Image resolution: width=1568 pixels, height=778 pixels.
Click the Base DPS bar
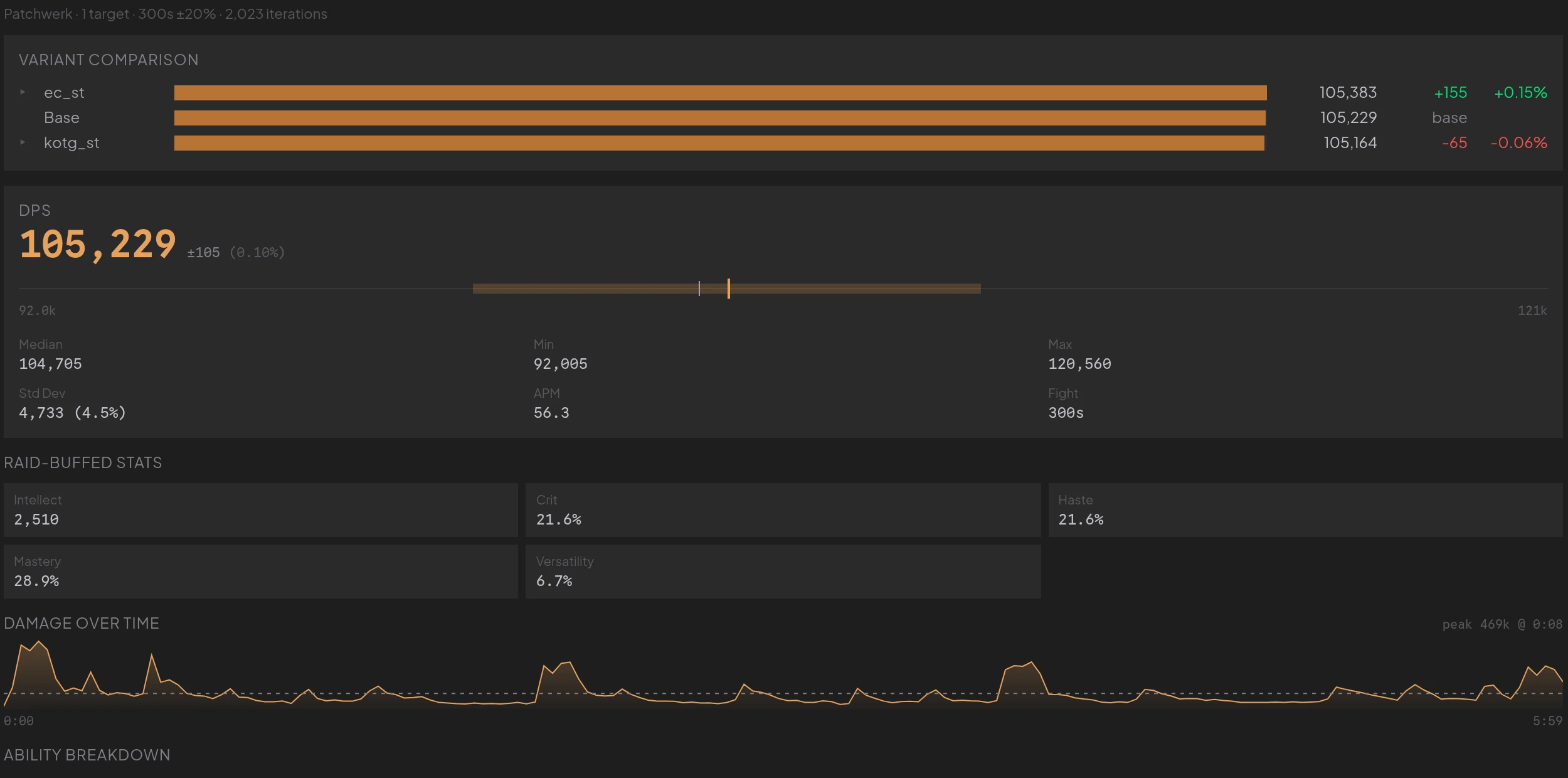click(719, 118)
